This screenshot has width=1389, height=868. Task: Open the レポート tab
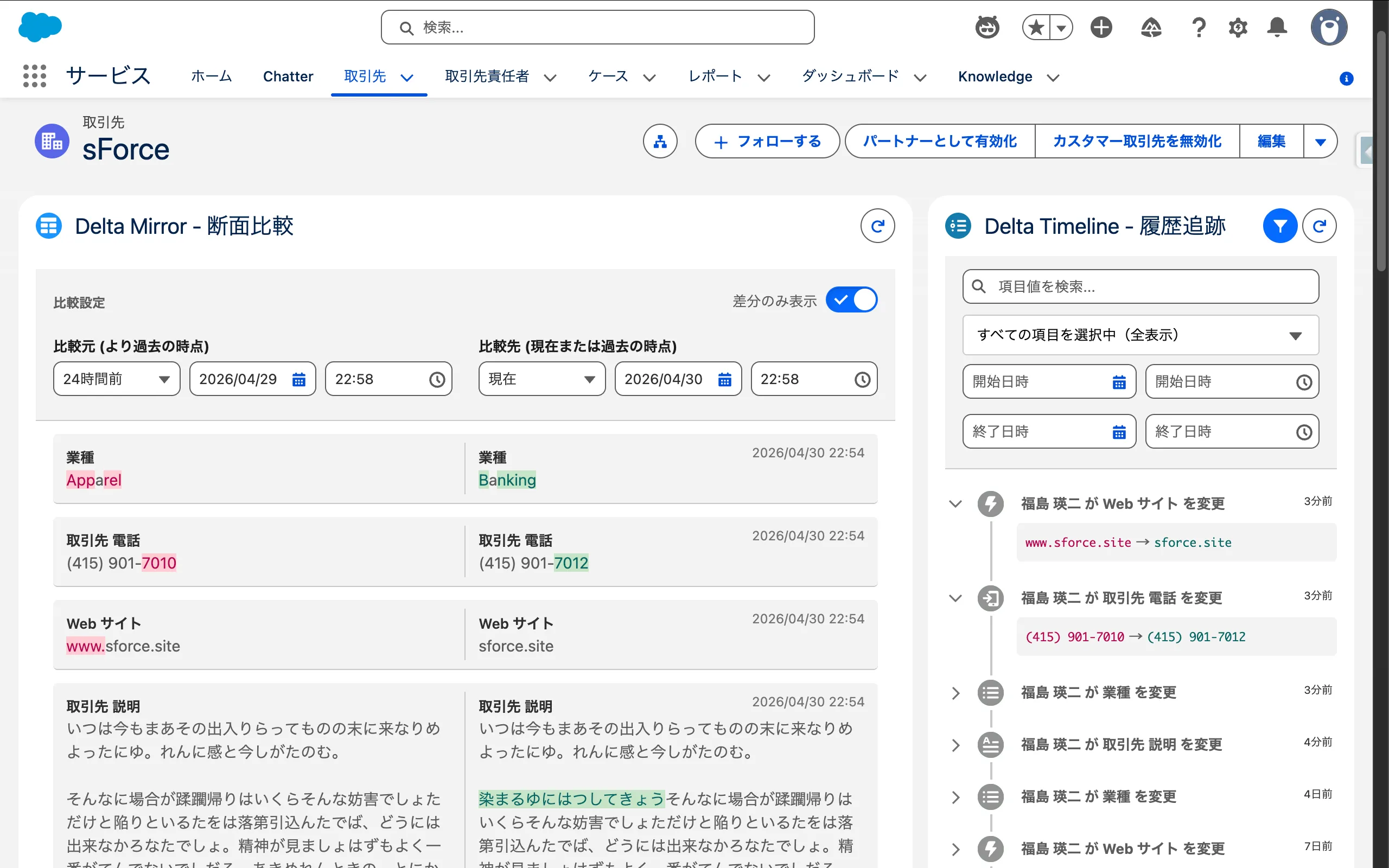pyautogui.click(x=715, y=76)
